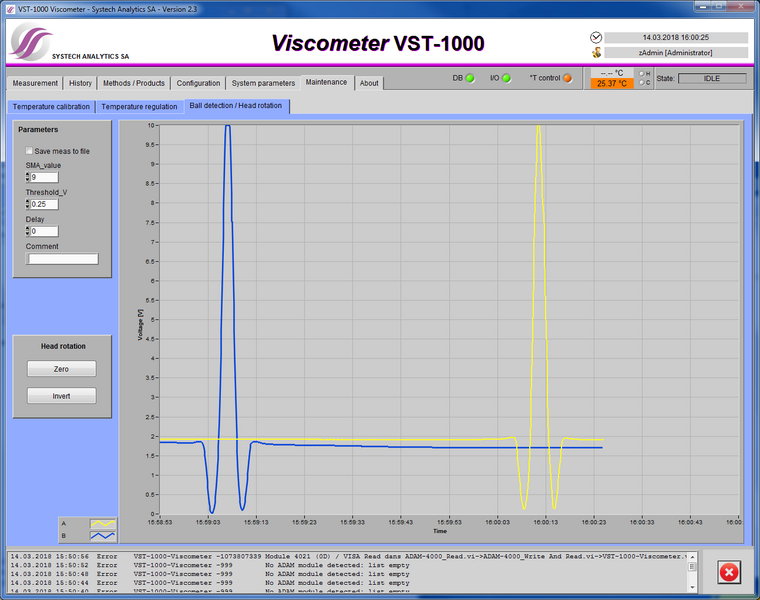Click the log scrollbar down arrow
760x600 pixels.
point(692,587)
